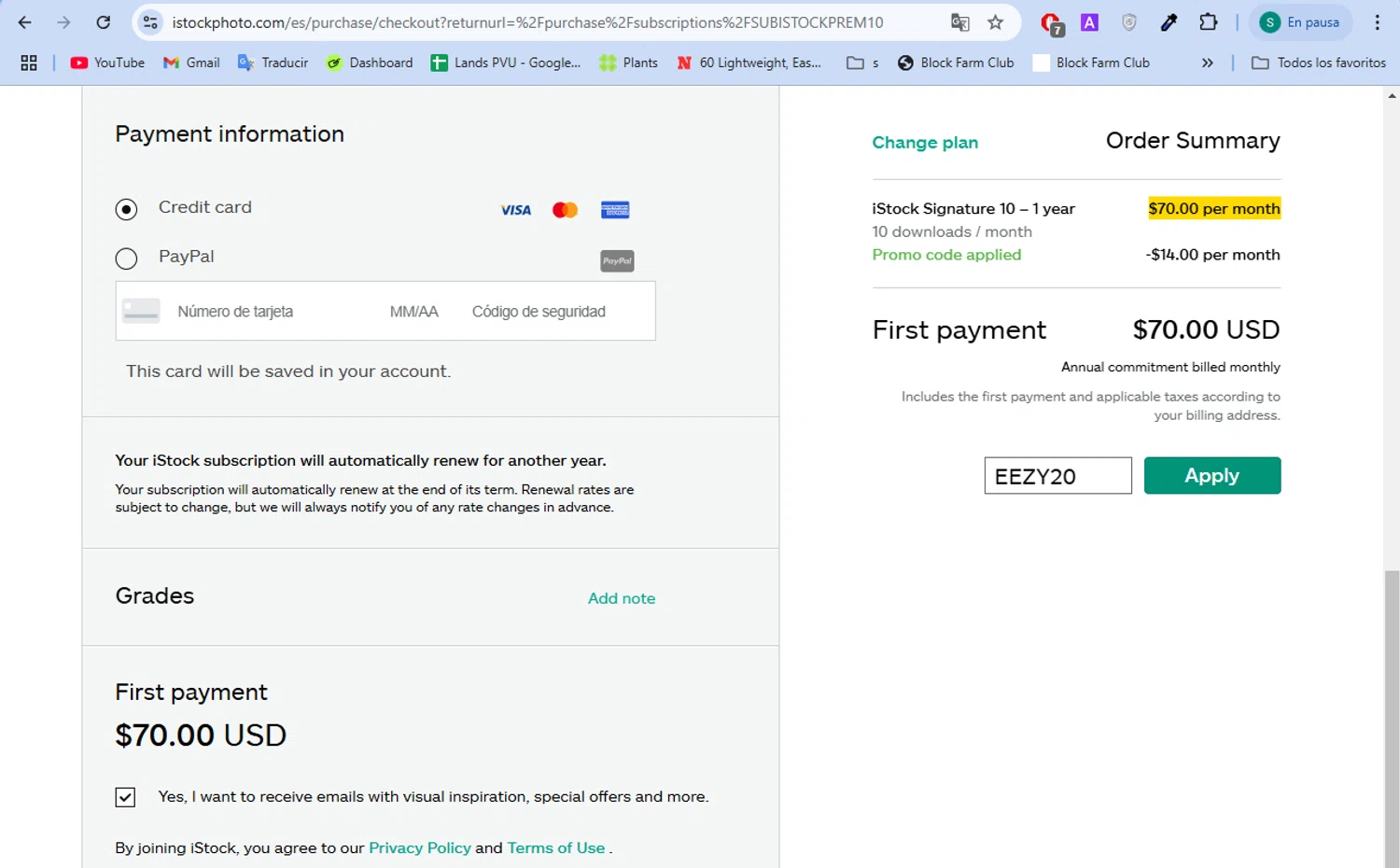Select the Credit card payment option
Image resolution: width=1400 pixels, height=868 pixels.
pyautogui.click(x=126, y=209)
